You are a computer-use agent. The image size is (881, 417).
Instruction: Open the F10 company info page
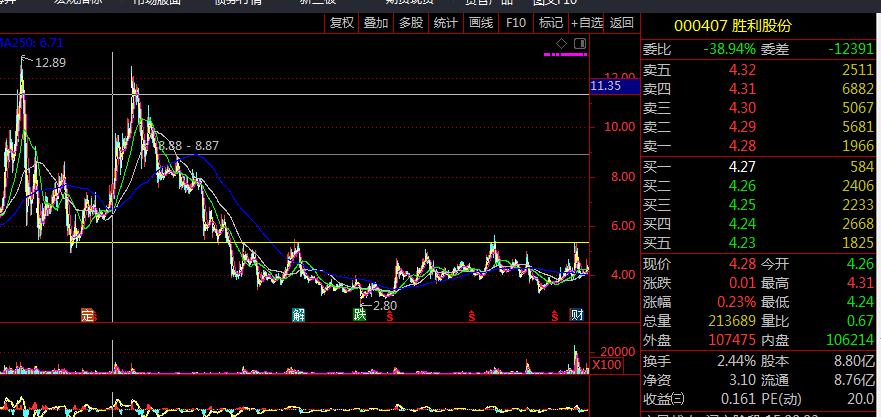[516, 23]
